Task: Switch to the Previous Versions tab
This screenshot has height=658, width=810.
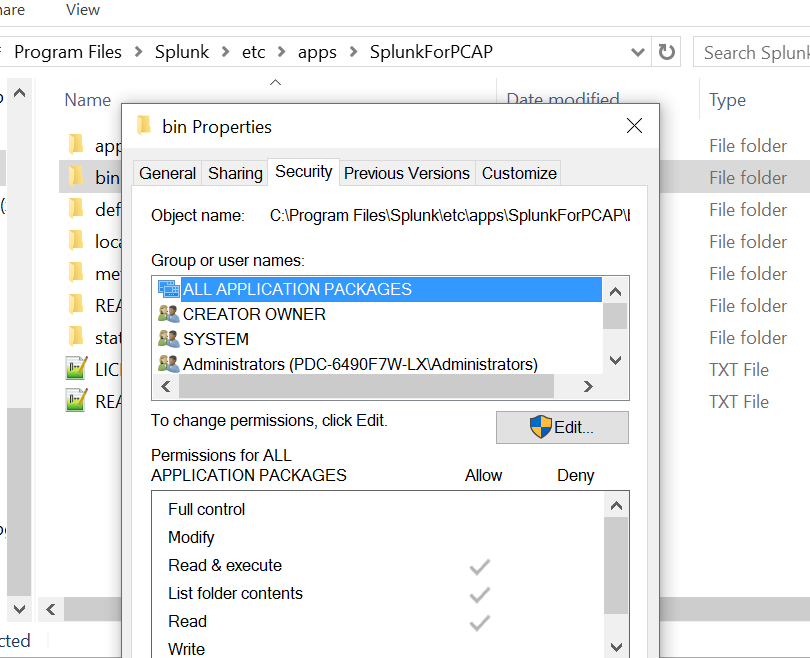Action: point(406,172)
